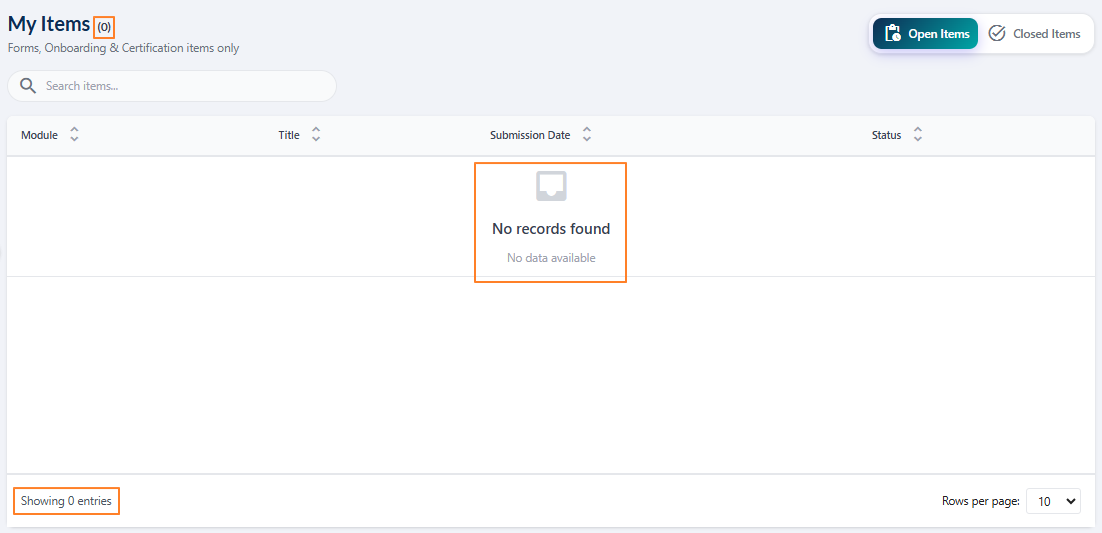Toggle sort arrows next to Module
This screenshot has height=533, width=1102.
(74, 135)
